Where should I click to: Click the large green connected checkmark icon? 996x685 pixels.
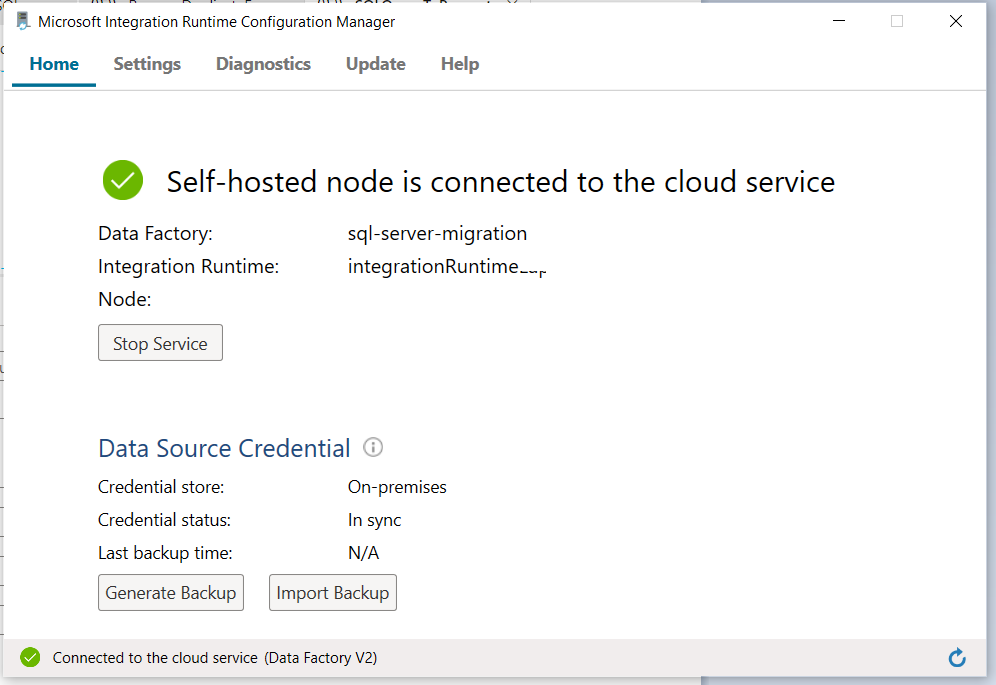tap(123, 180)
